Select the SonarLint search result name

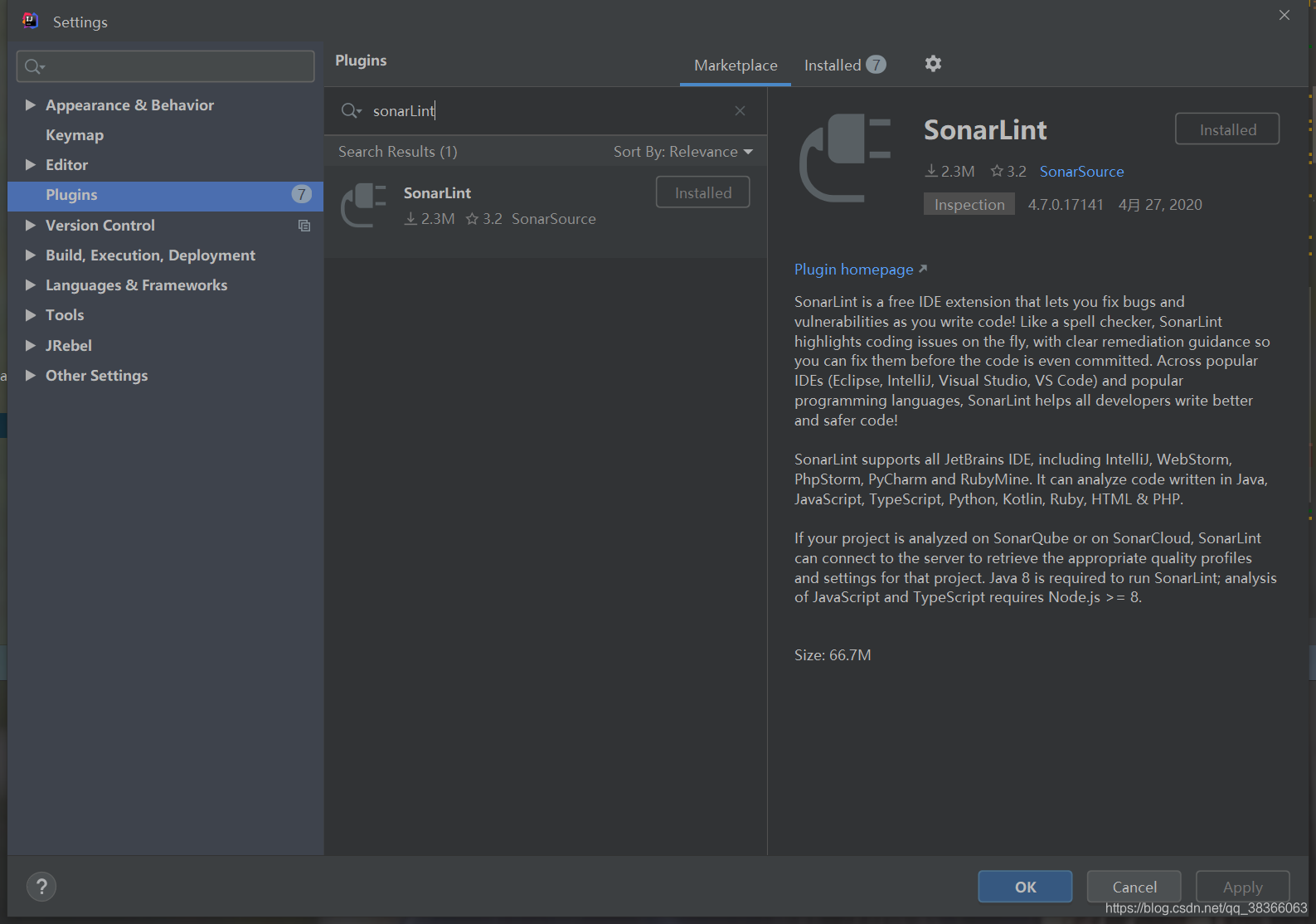click(x=437, y=193)
